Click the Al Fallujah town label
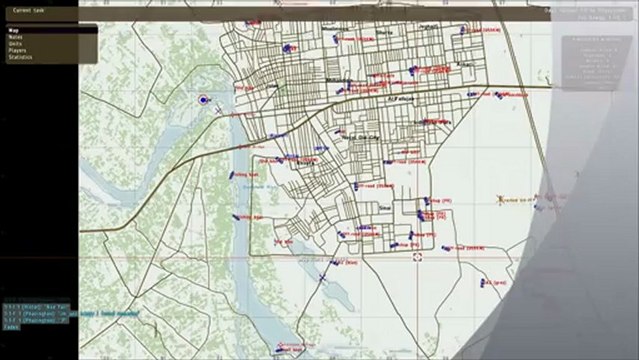639x360 pixels. [401, 99]
